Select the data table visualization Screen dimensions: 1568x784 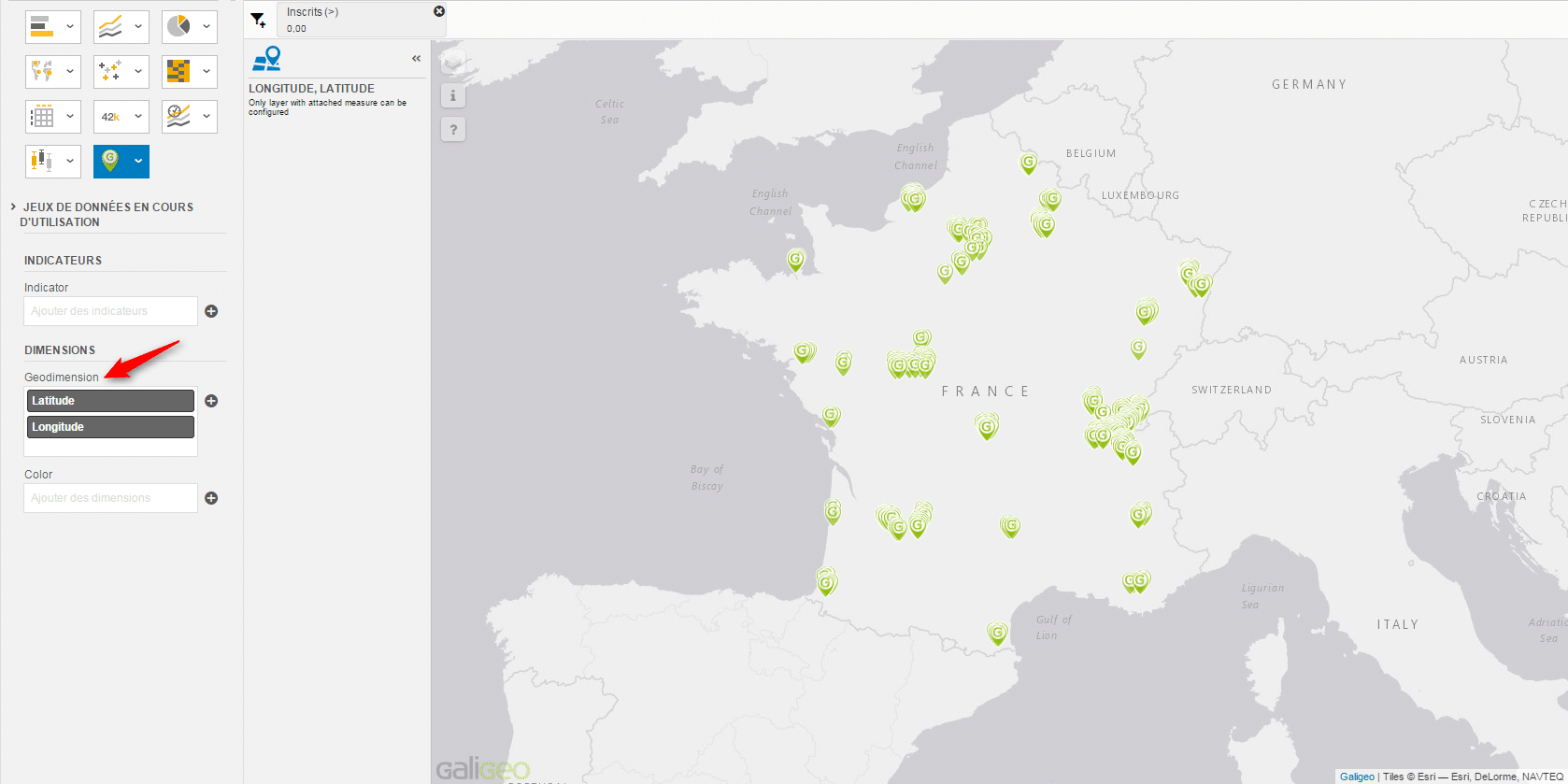(42, 117)
